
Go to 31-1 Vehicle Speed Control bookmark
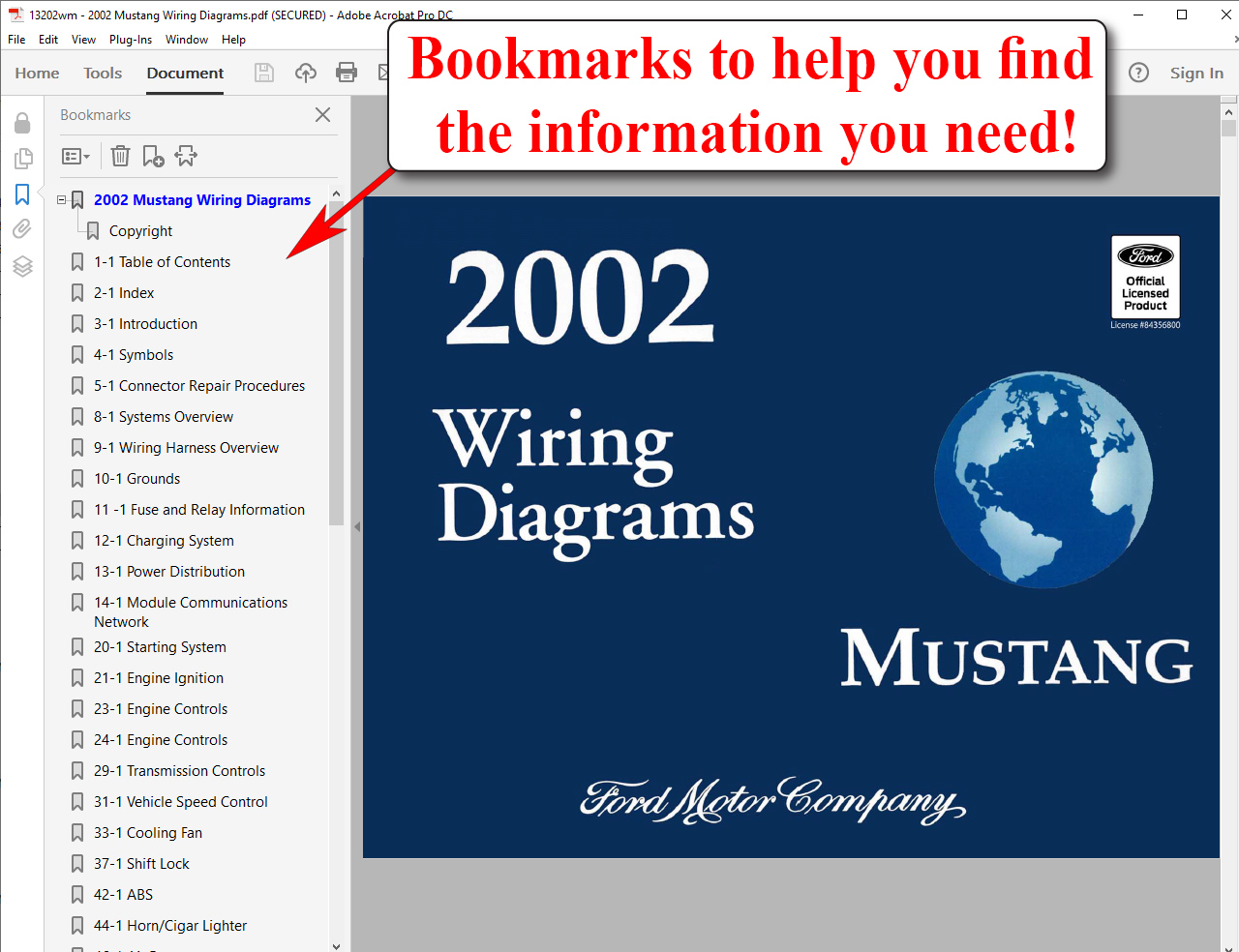181,802
